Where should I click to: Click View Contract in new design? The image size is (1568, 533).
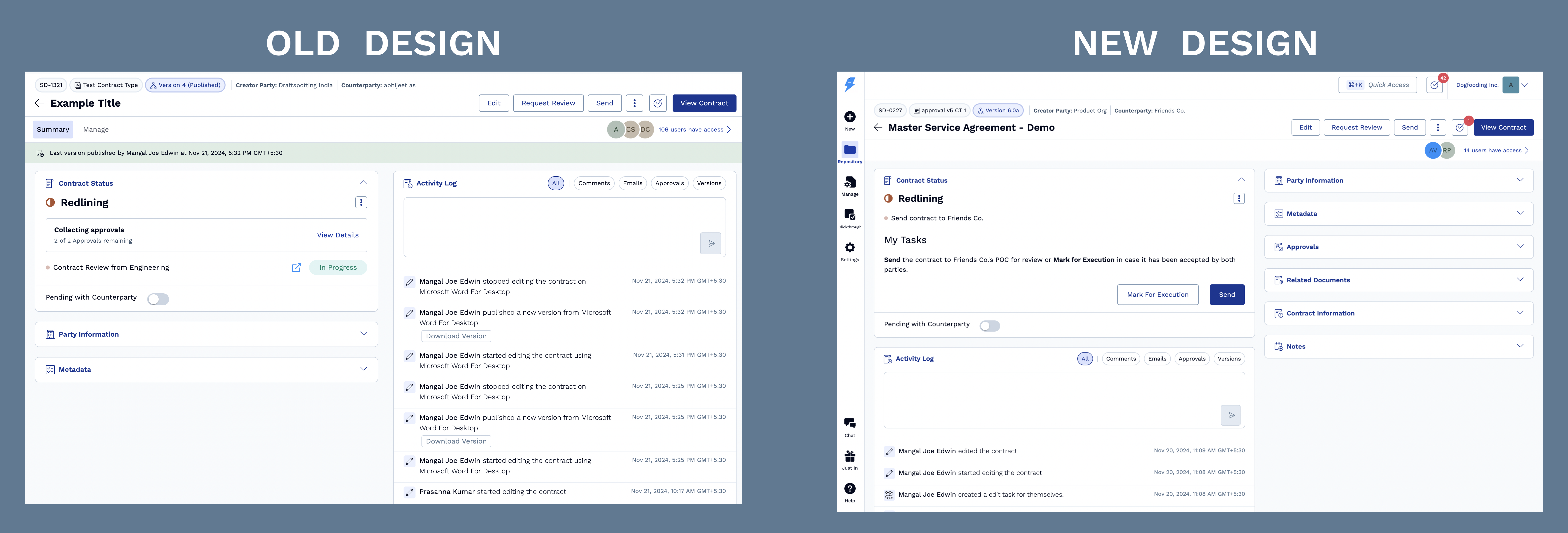1504,128
